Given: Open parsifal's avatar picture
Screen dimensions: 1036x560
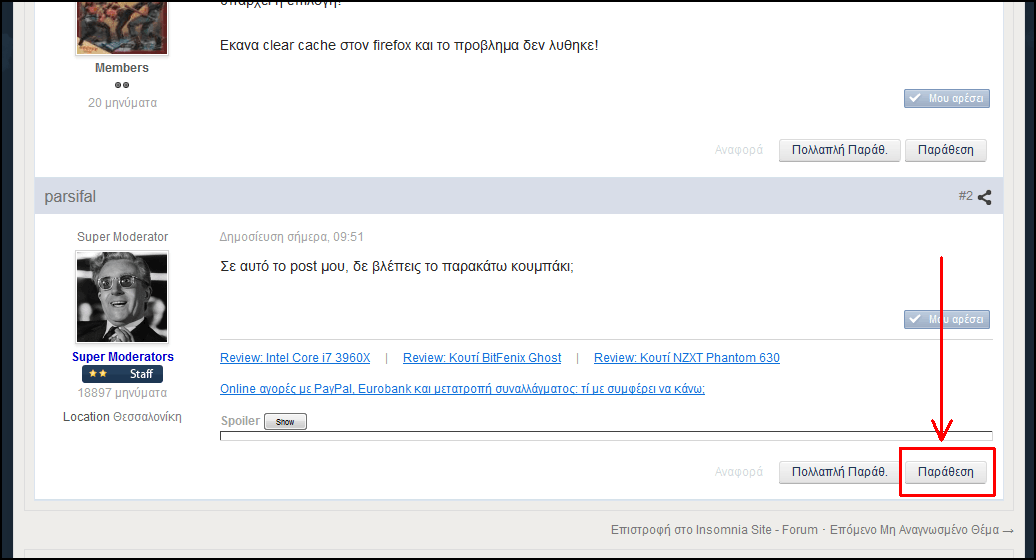Looking at the screenshot, I should pyautogui.click(x=122, y=297).
